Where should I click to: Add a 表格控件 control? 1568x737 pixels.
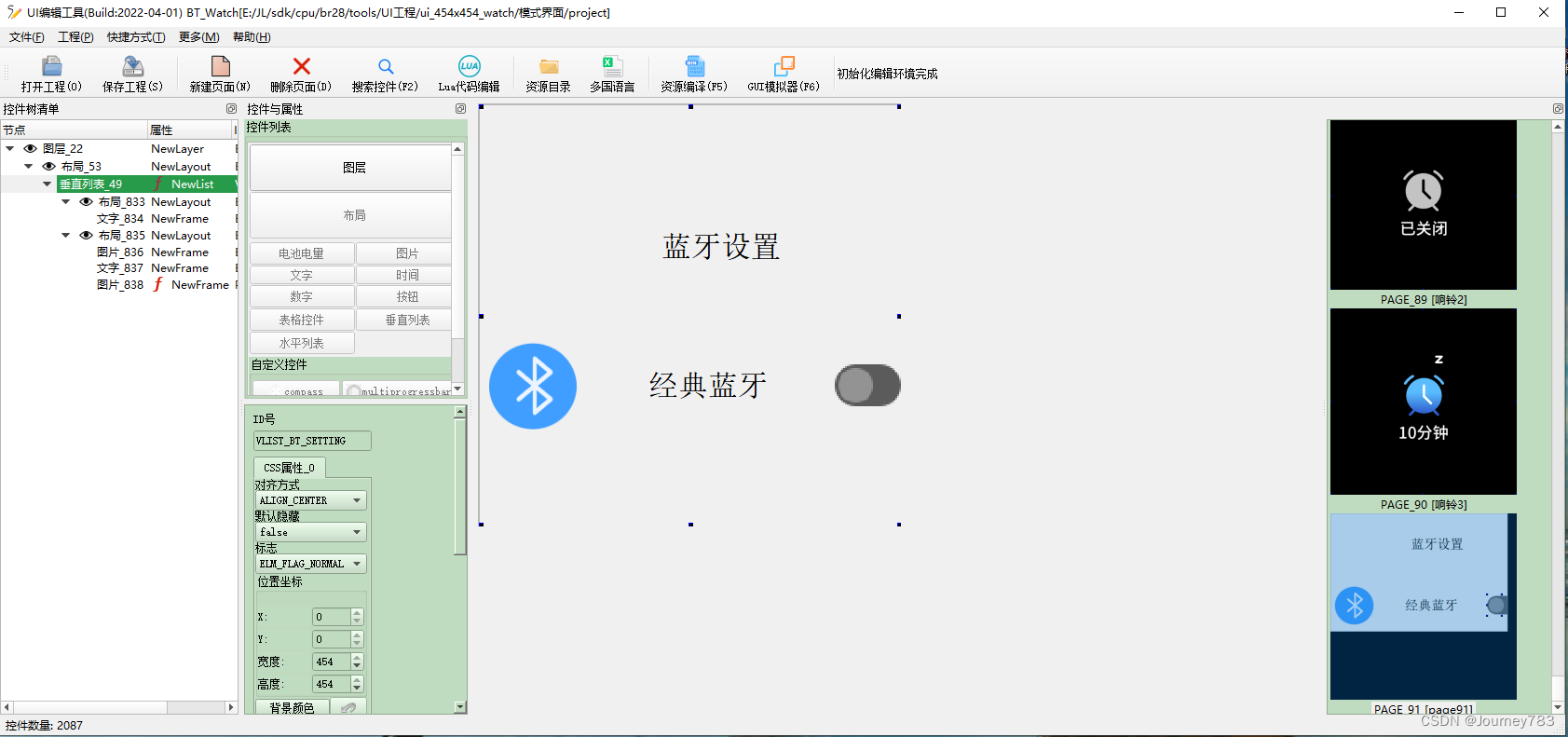click(x=302, y=320)
